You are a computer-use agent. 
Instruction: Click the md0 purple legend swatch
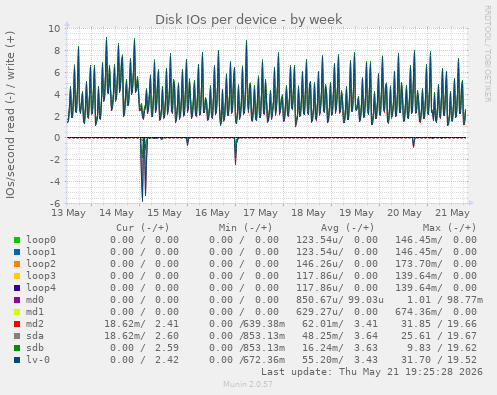(x=17, y=300)
